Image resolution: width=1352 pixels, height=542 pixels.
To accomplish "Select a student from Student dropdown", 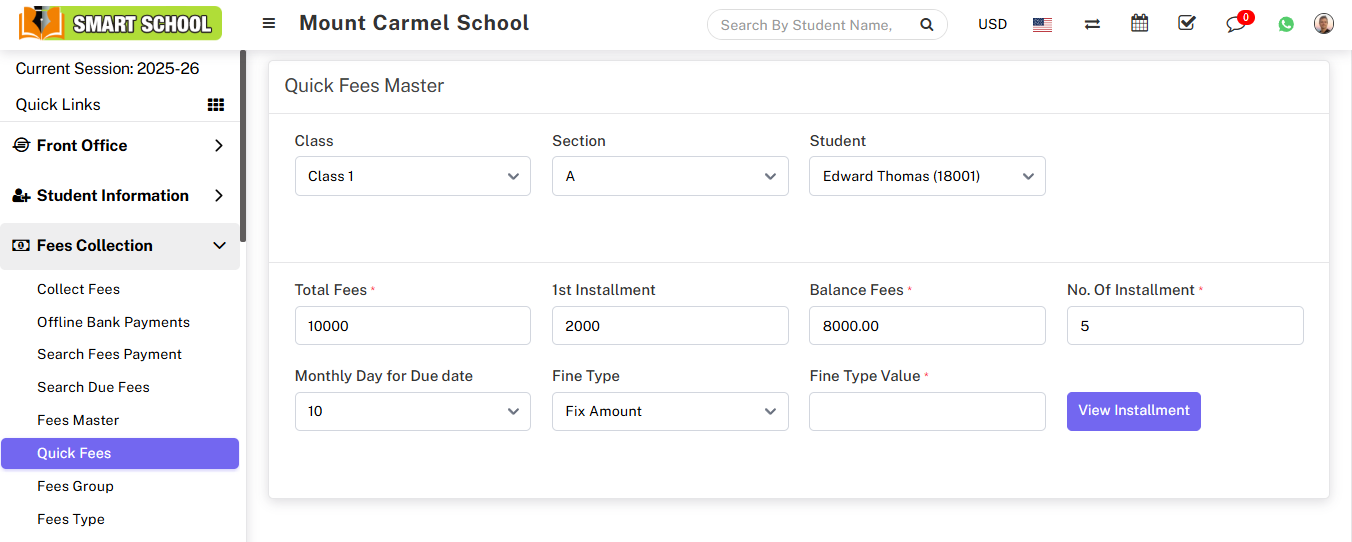I will tap(927, 176).
